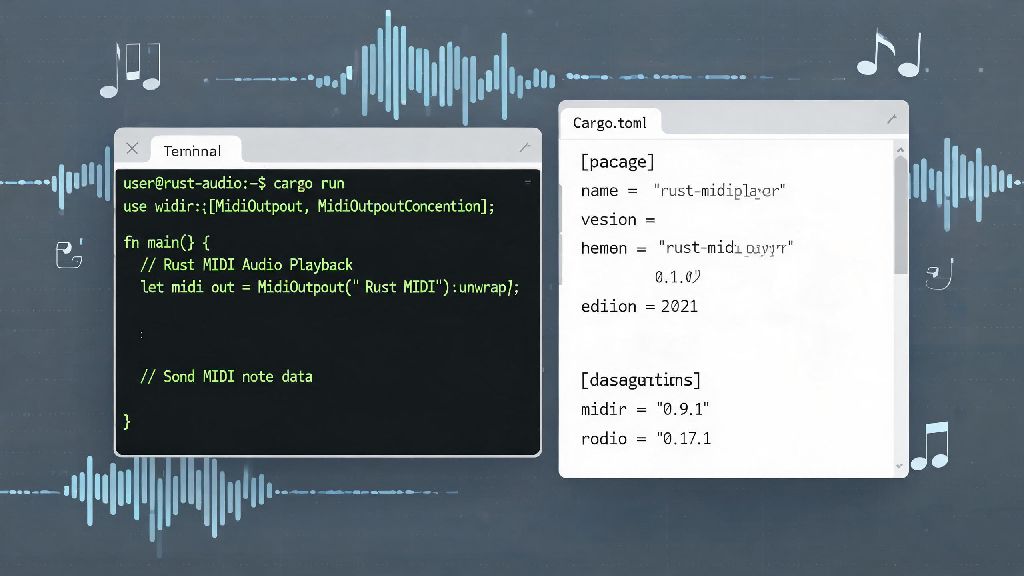The width and height of the screenshot is (1024, 576).
Task: Click the '0.1.0' version value
Action: point(677,276)
